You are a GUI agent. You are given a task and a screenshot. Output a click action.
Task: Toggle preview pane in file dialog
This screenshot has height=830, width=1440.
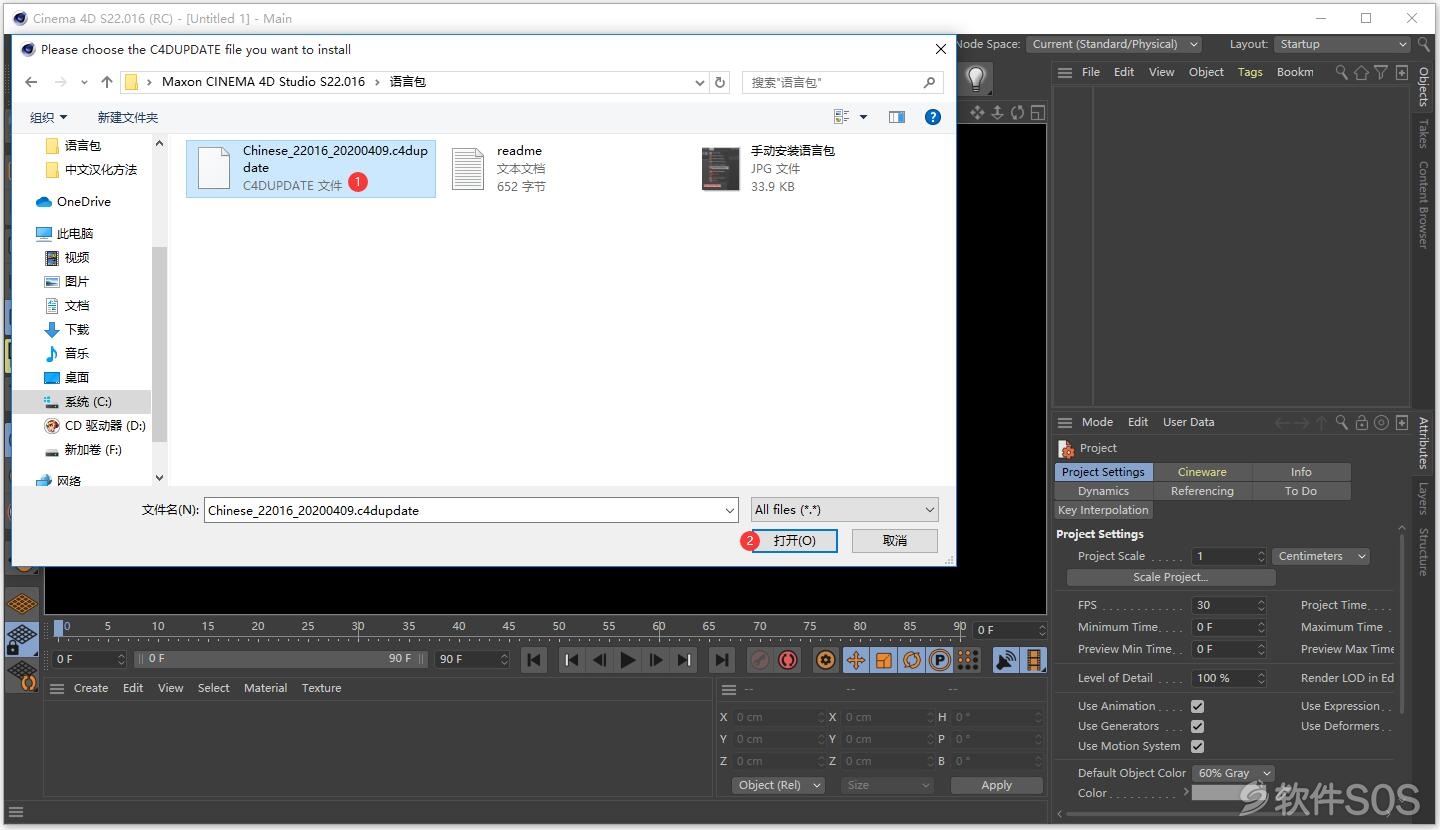pos(897,117)
